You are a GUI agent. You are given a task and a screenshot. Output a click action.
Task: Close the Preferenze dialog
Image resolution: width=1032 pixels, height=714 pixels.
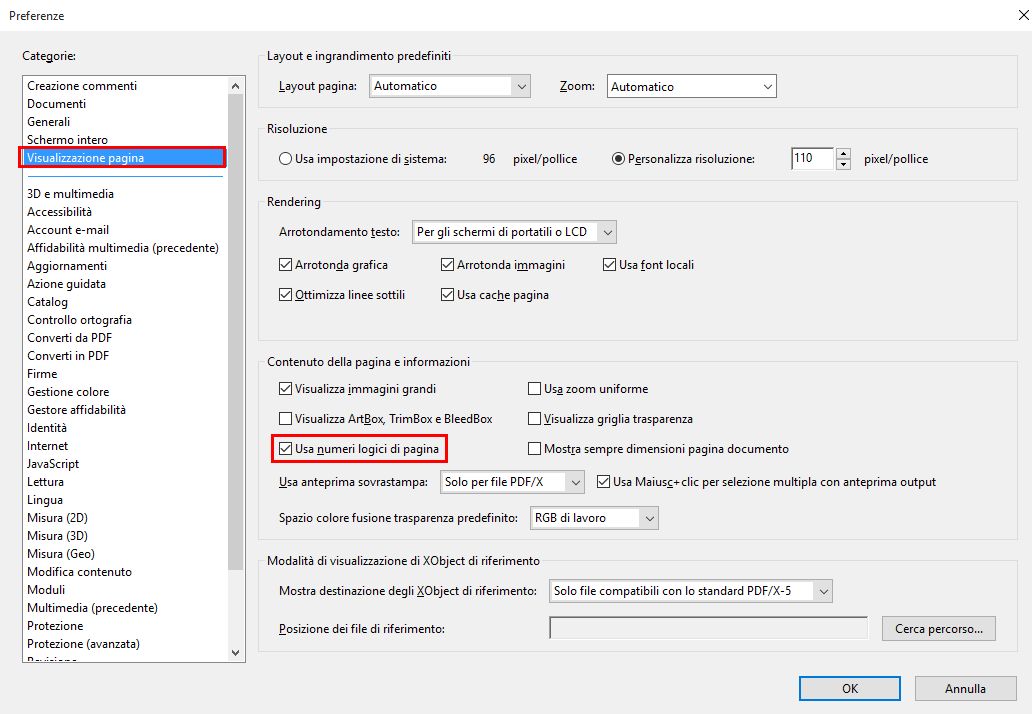pyautogui.click(x=1024, y=15)
